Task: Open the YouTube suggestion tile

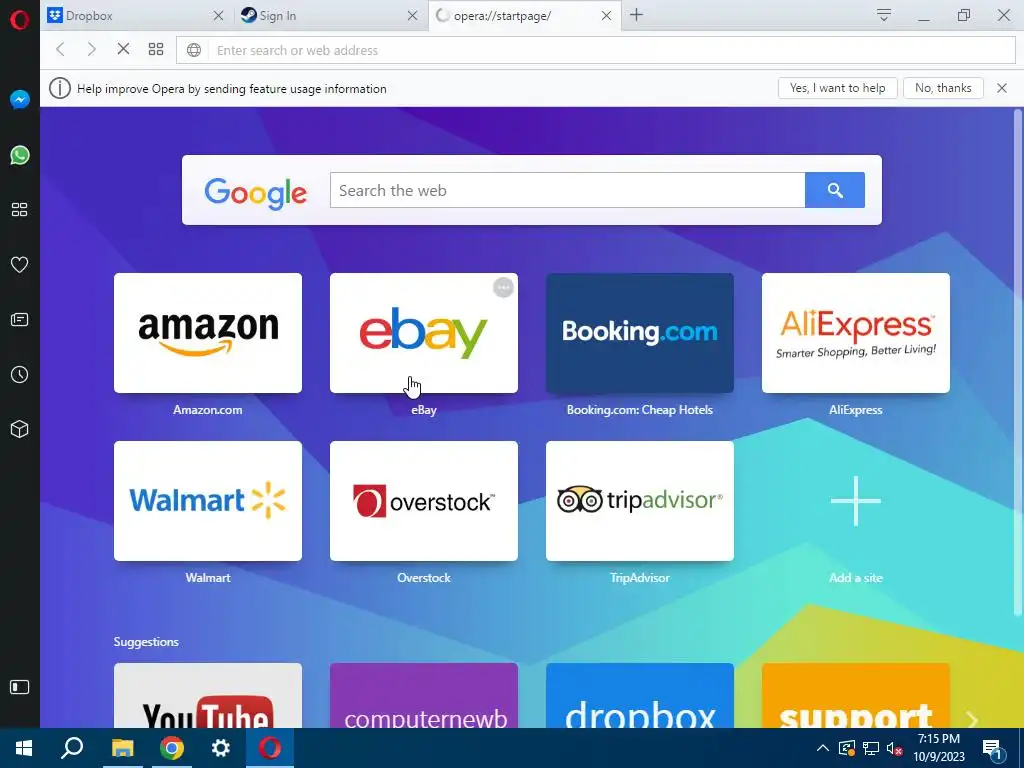Action: click(x=208, y=696)
